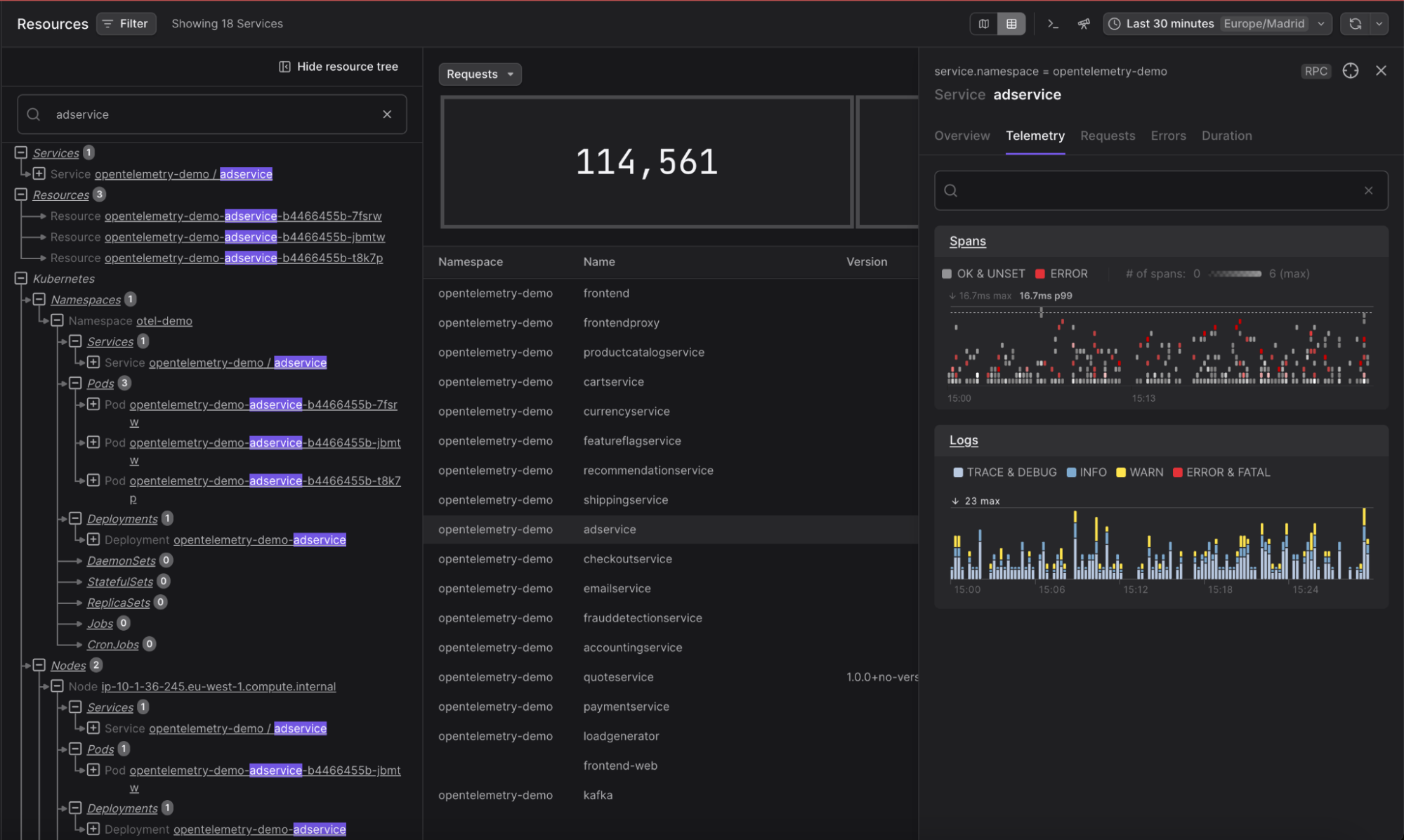Viewport: 1404px width, 840px height.
Task: Click the refresh/sync icon top right
Action: pyautogui.click(x=1355, y=23)
